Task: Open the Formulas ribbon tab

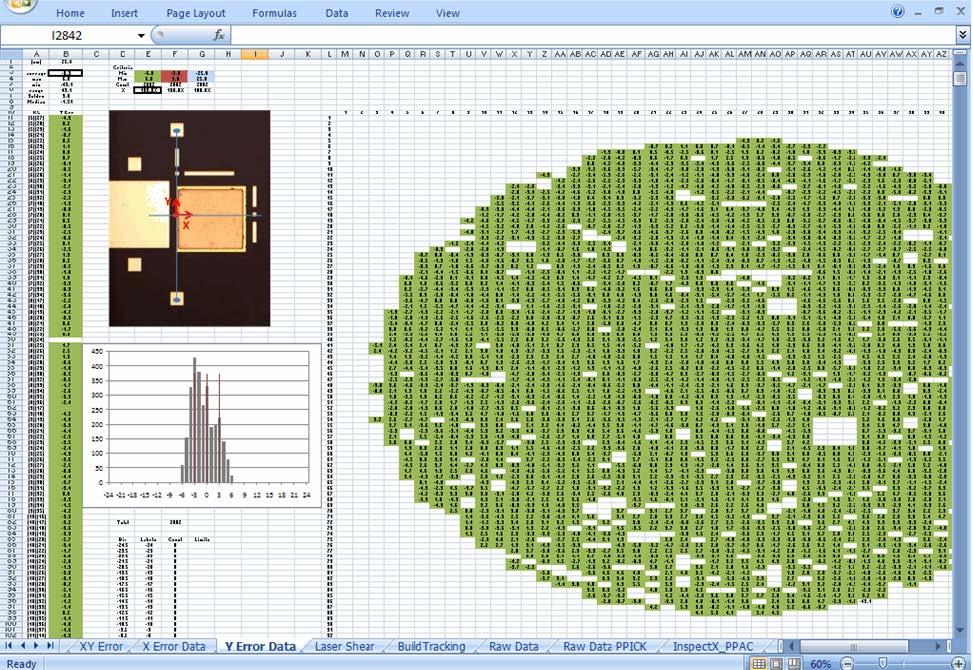Action: [275, 13]
